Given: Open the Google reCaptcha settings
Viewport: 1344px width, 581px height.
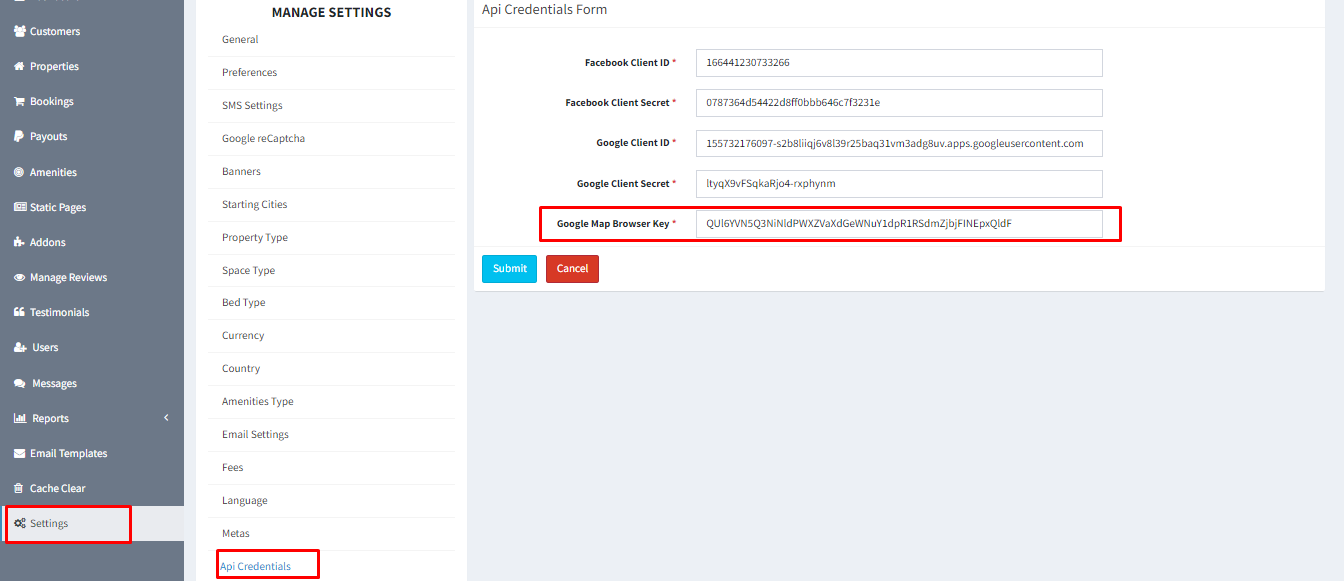Looking at the screenshot, I should (x=263, y=138).
